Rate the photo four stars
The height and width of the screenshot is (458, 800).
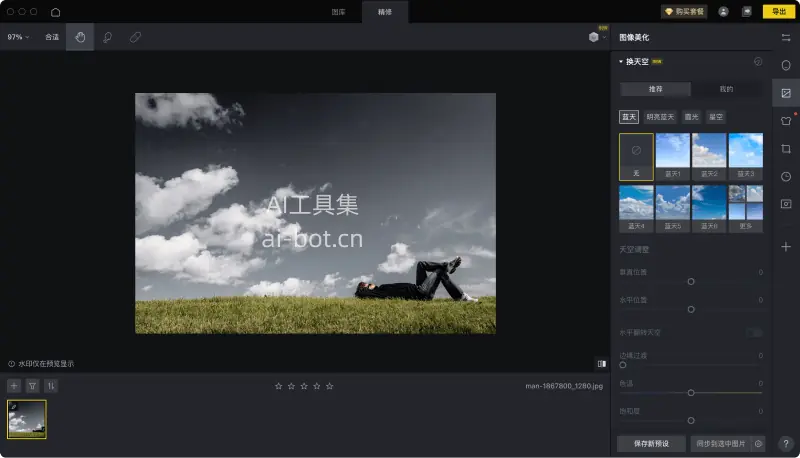[x=317, y=386]
